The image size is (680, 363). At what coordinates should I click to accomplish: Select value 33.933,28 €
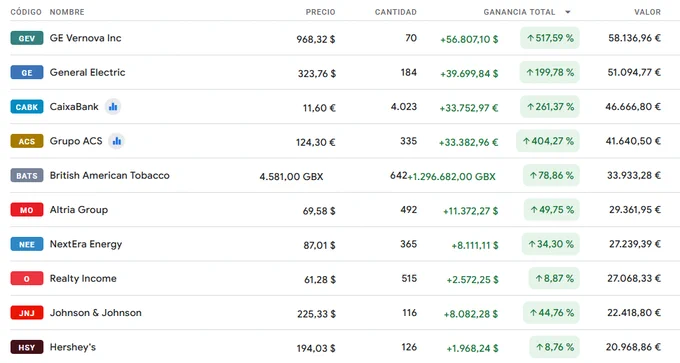tap(634, 175)
